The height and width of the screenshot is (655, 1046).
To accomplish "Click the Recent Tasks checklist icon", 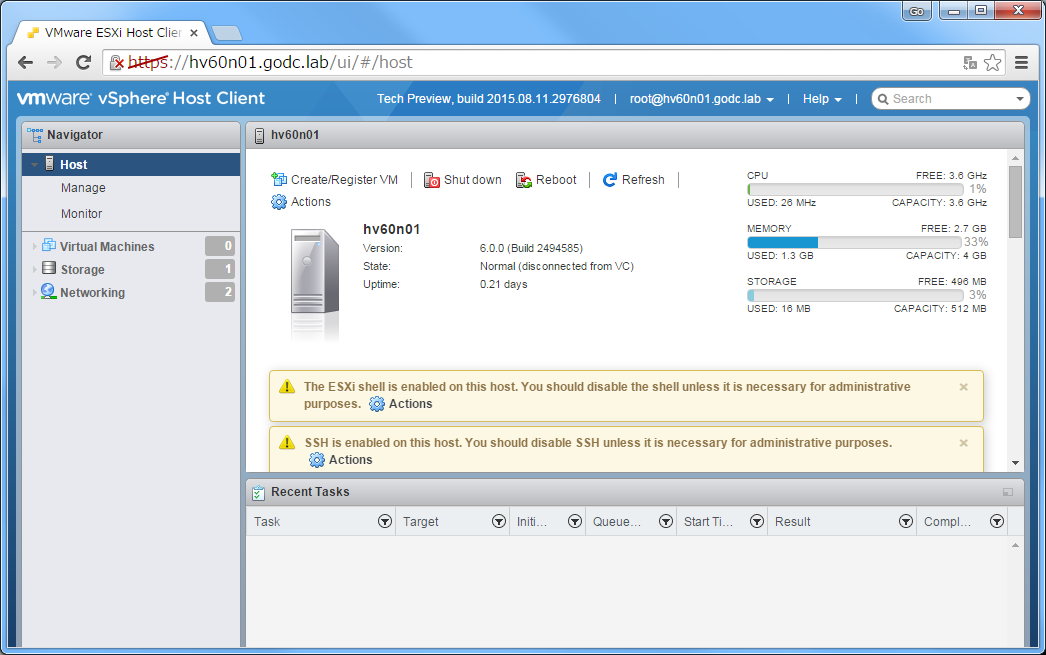I will click(258, 493).
